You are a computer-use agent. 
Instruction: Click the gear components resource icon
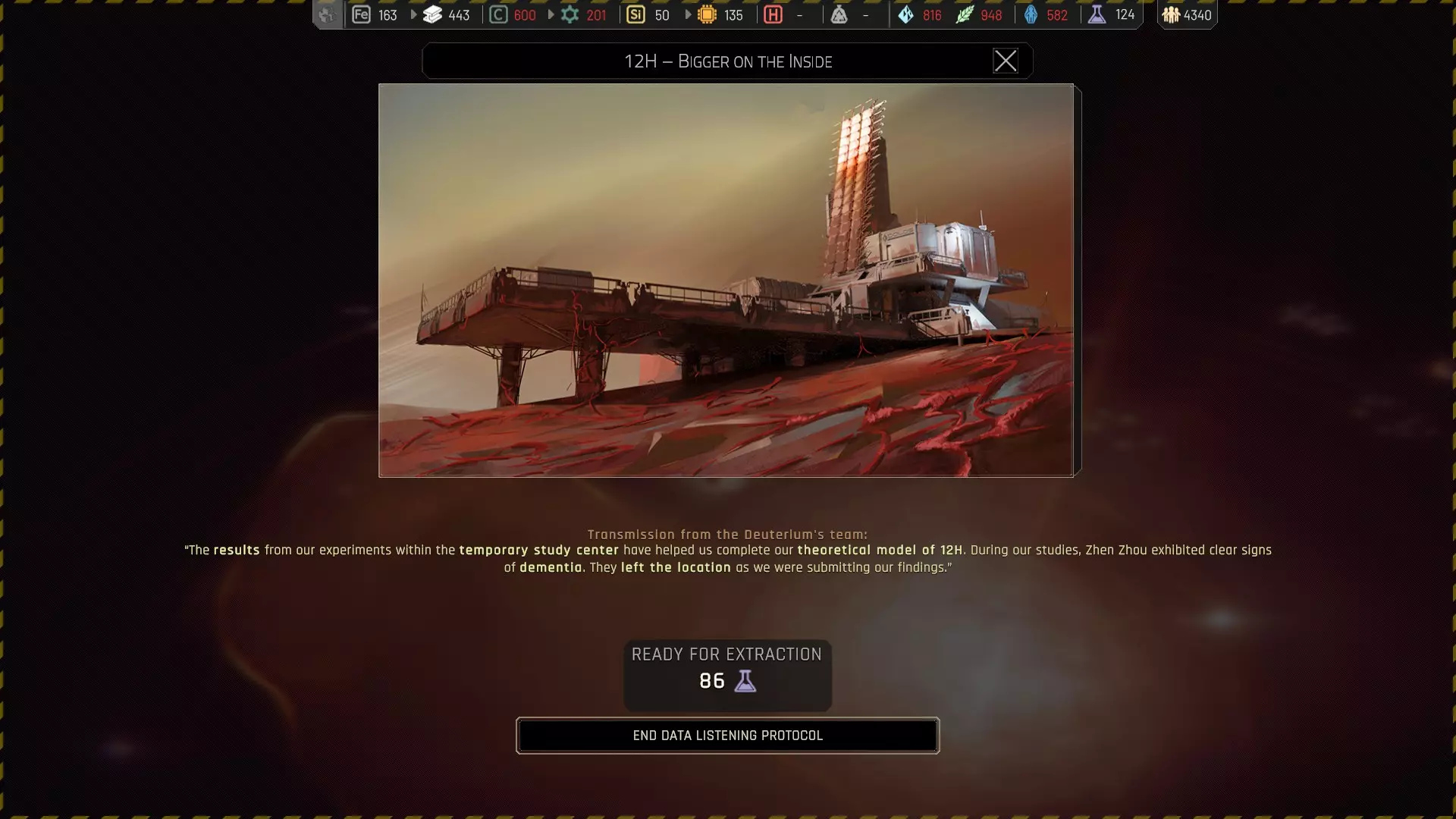coord(570,14)
